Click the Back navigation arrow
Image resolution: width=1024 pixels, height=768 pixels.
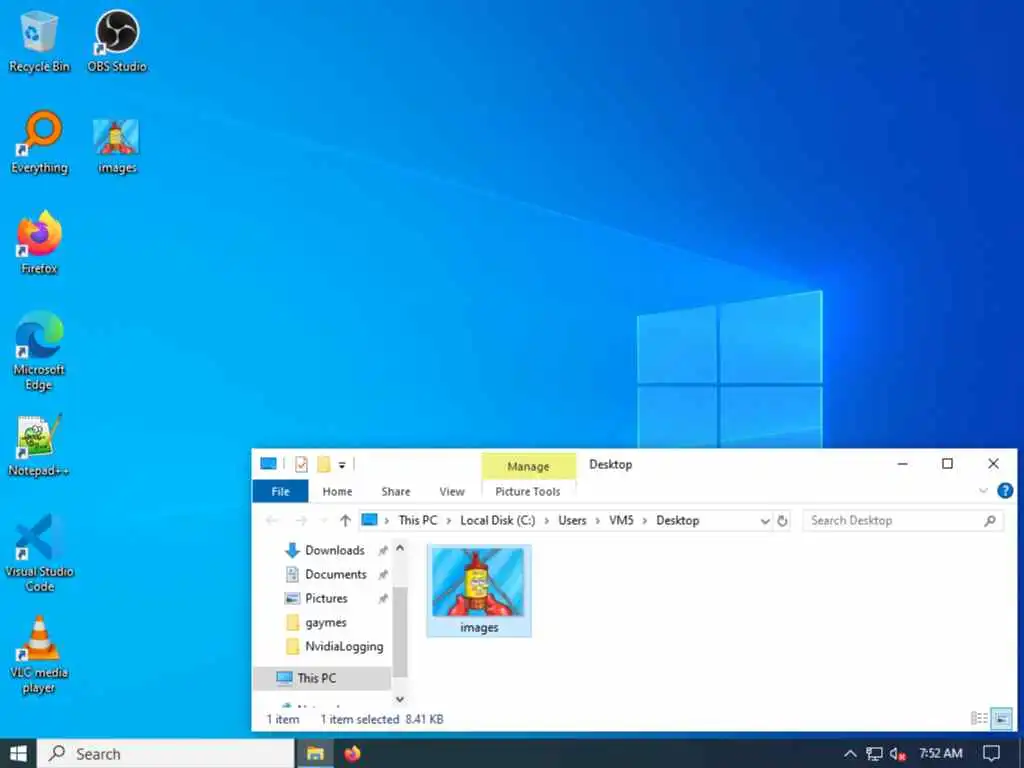tap(272, 520)
